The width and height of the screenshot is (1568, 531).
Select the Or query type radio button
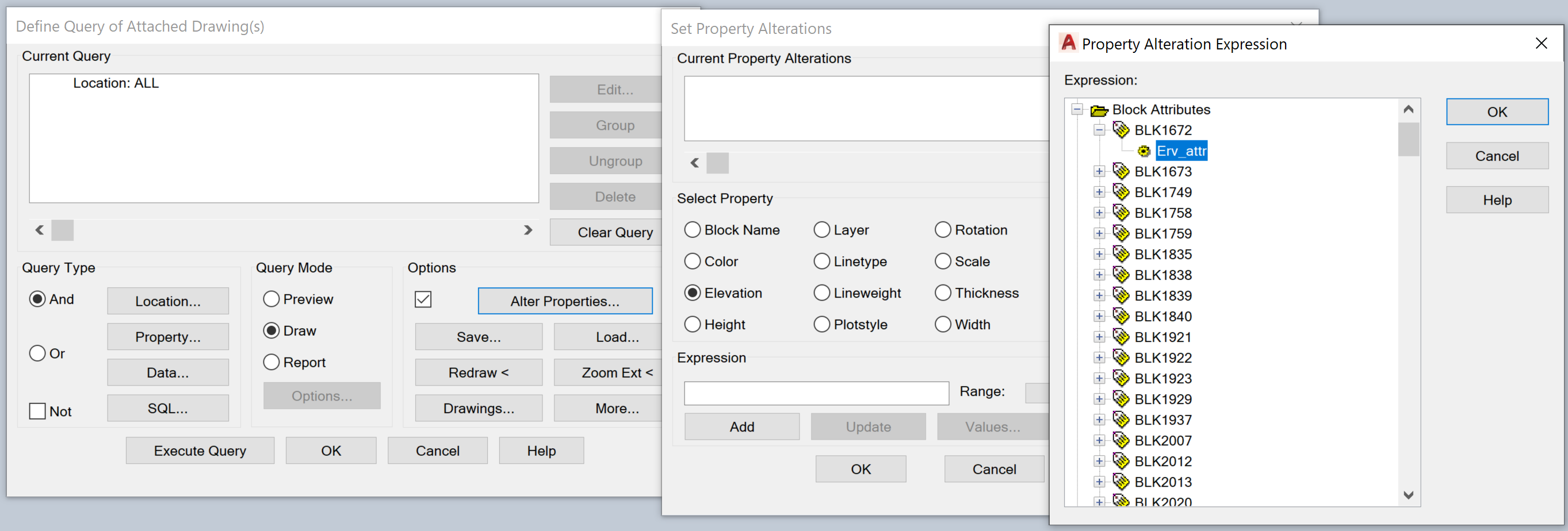[38, 353]
